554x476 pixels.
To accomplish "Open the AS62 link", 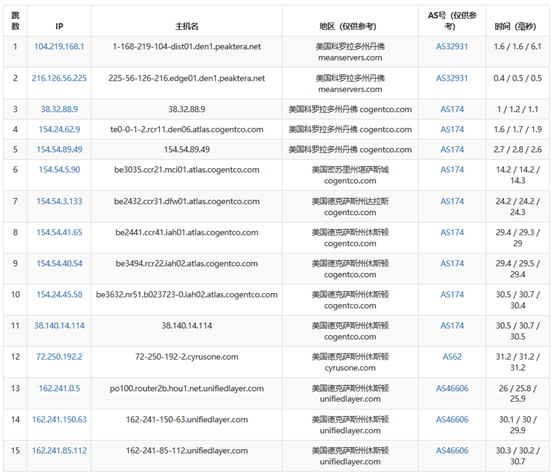I will point(452,357).
